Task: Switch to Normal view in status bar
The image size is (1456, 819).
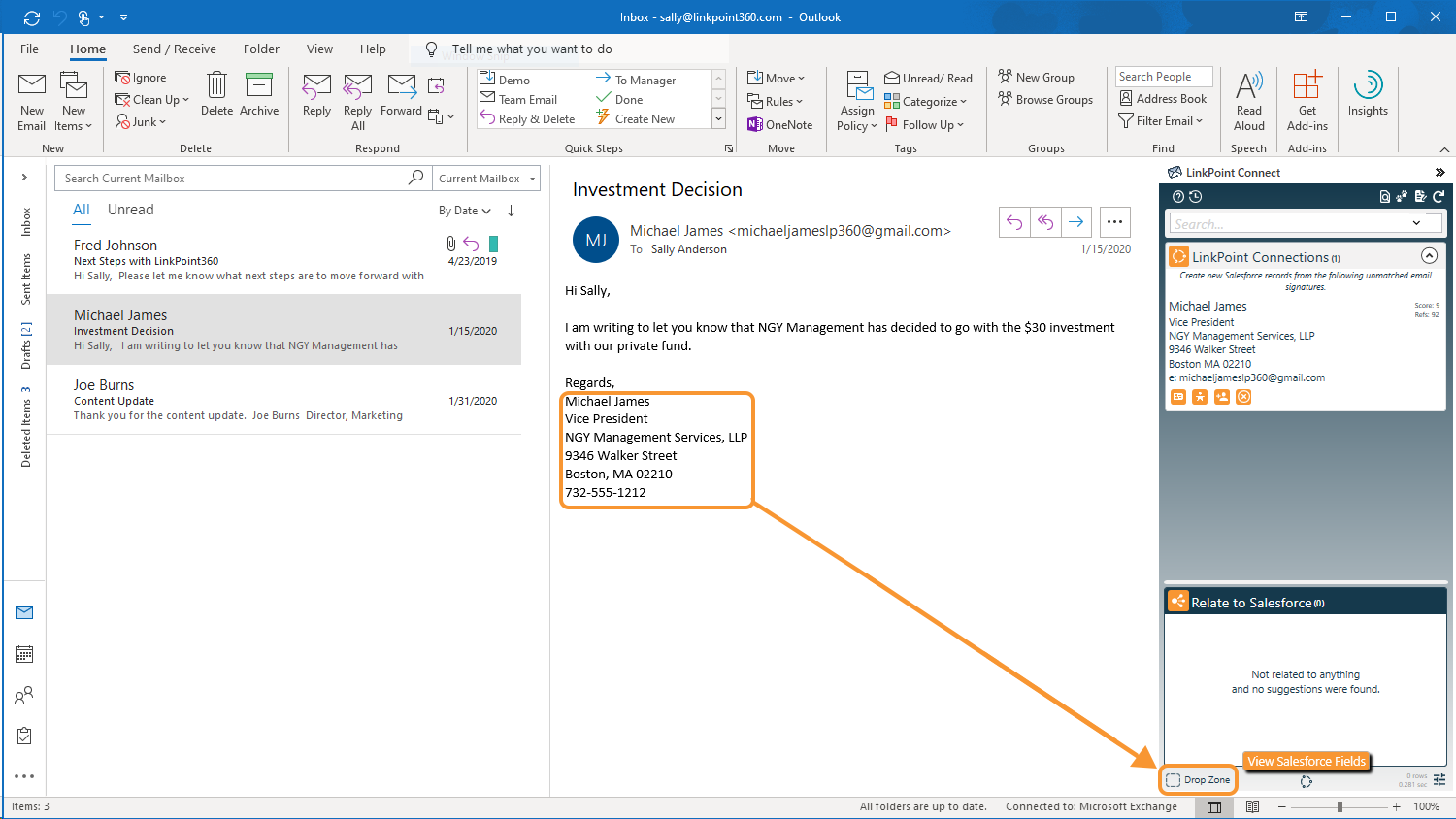Action: pyautogui.click(x=1213, y=806)
